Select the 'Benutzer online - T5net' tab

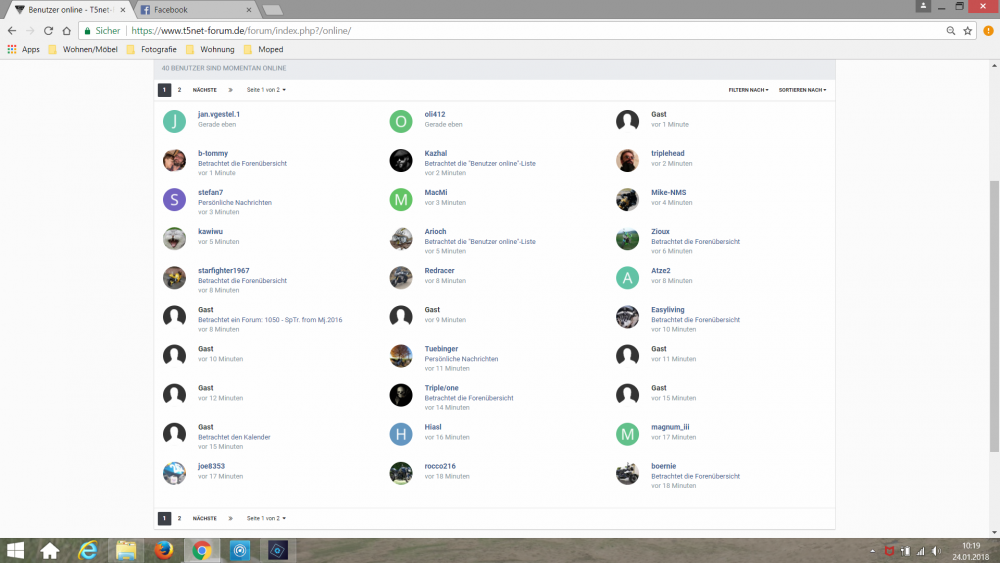pyautogui.click(x=69, y=10)
